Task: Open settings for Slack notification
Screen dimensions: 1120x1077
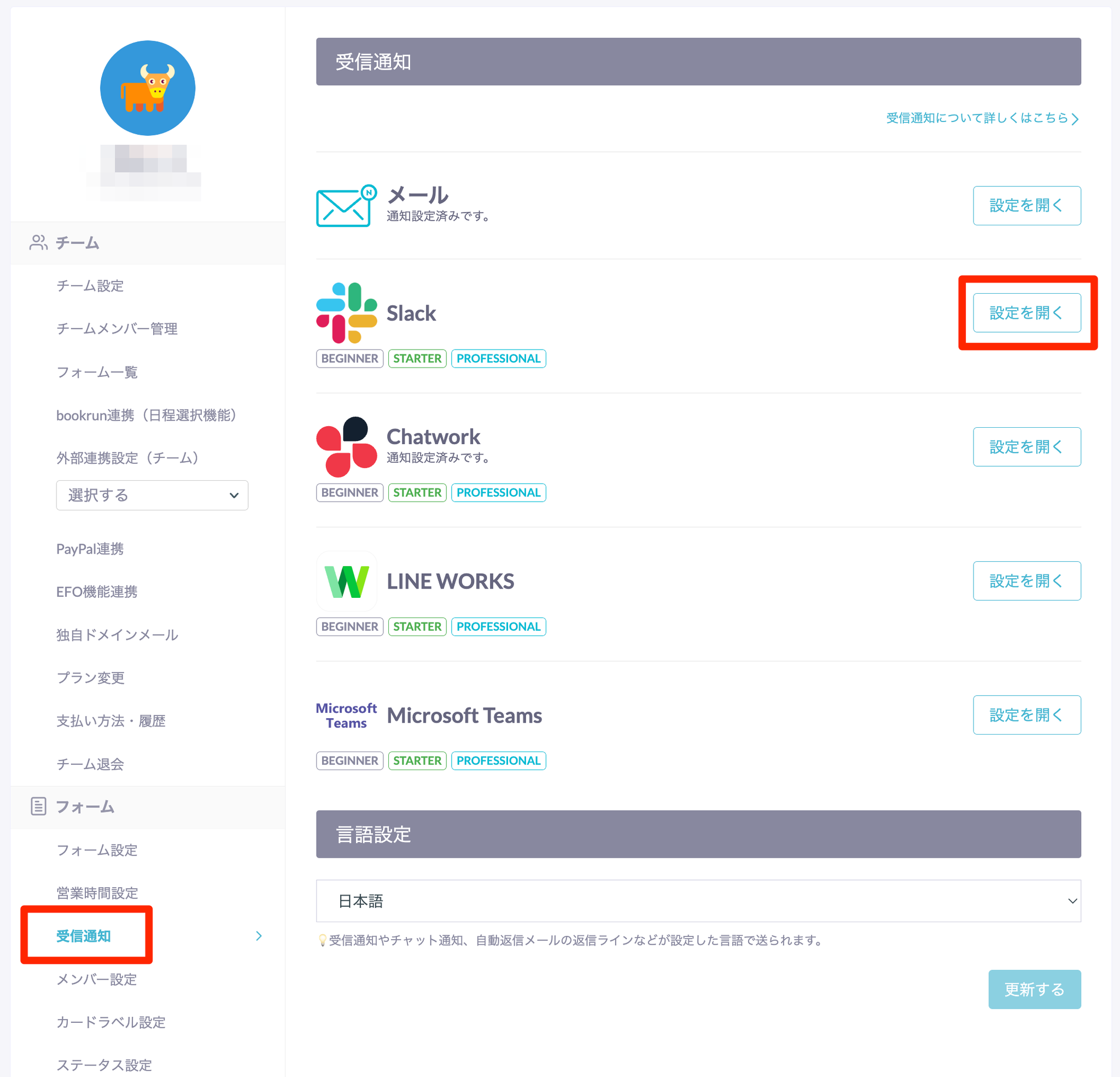Action: click(x=1026, y=313)
